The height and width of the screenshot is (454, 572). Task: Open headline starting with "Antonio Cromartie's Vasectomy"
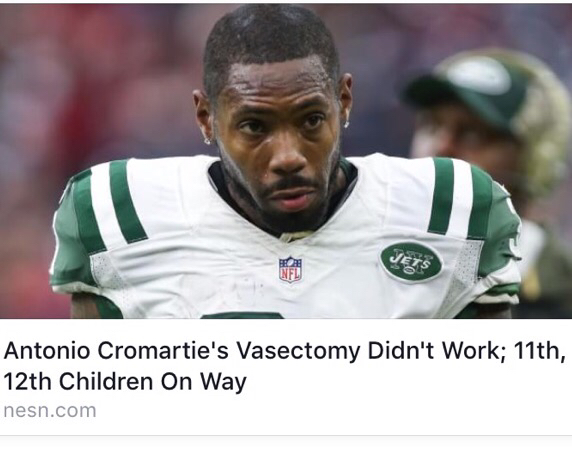(284, 366)
